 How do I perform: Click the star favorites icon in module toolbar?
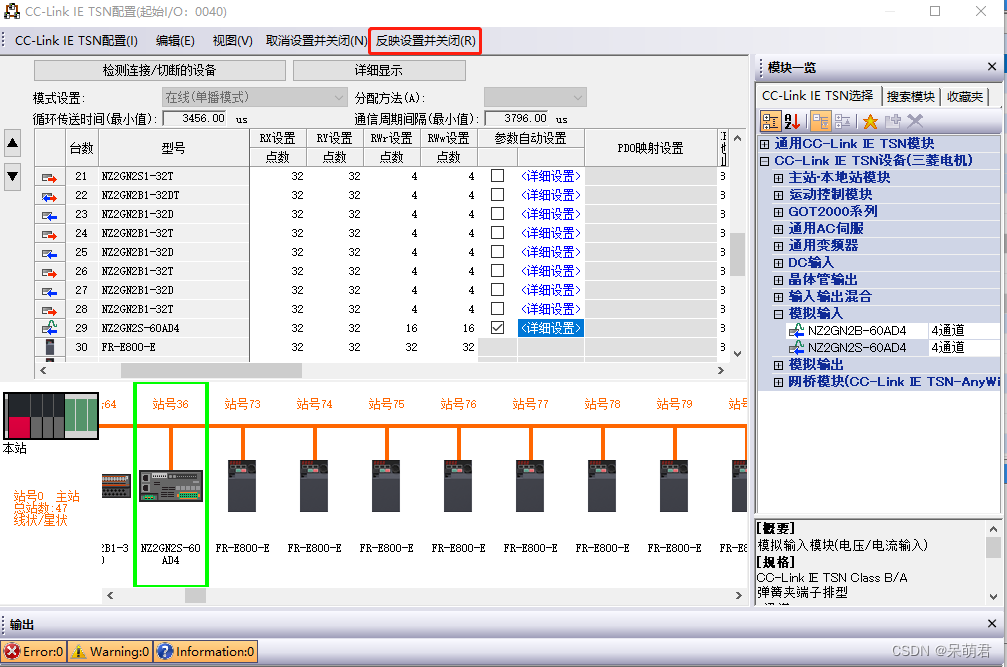(870, 121)
